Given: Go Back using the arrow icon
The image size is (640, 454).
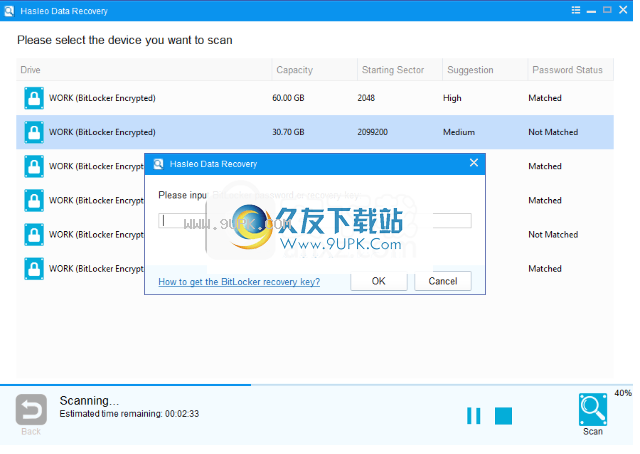Looking at the screenshot, I should [x=31, y=409].
